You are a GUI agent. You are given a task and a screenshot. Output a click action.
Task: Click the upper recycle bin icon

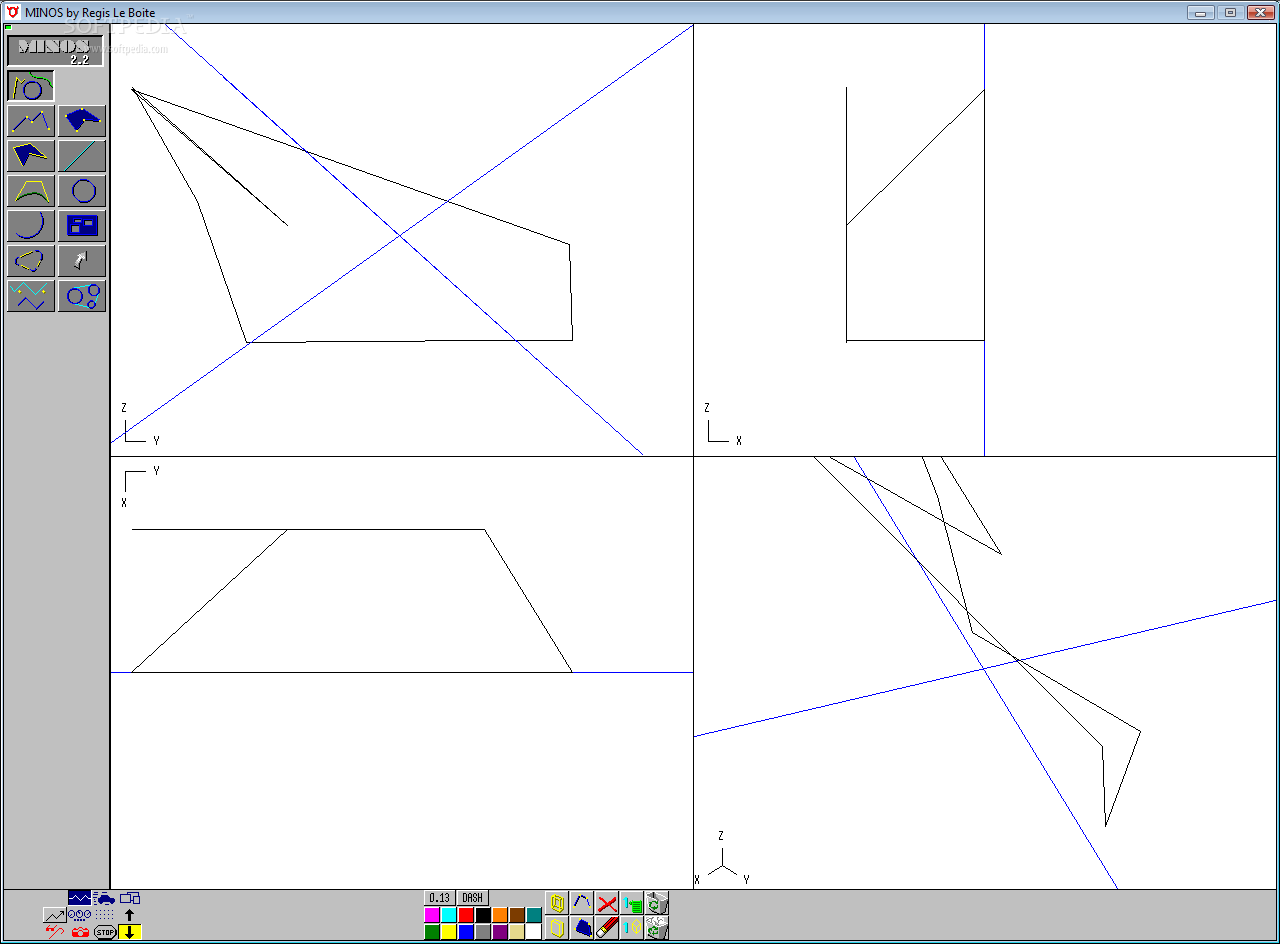coord(657,903)
